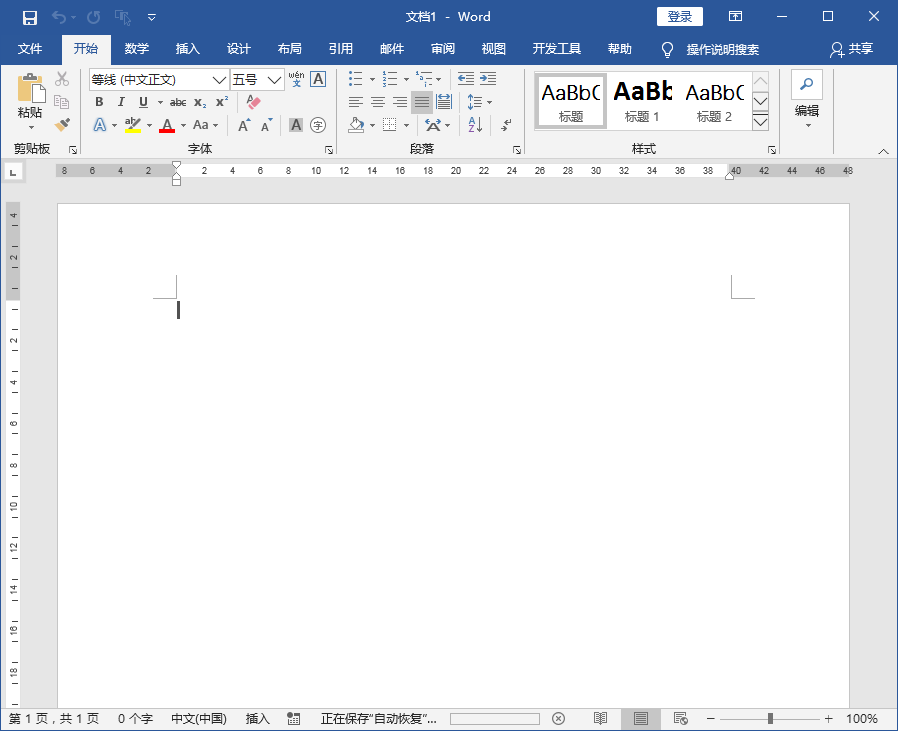Select the 标题 1 style
The height and width of the screenshot is (731, 898).
point(642,101)
